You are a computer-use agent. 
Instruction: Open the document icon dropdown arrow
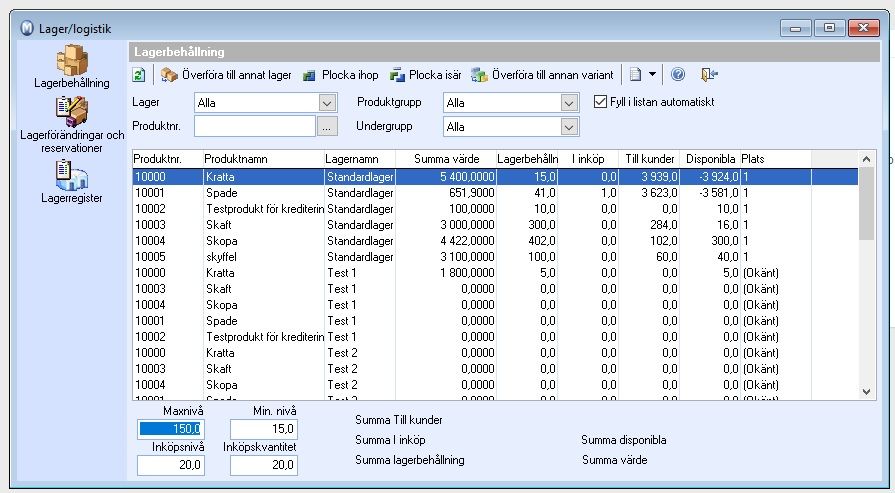(652, 74)
